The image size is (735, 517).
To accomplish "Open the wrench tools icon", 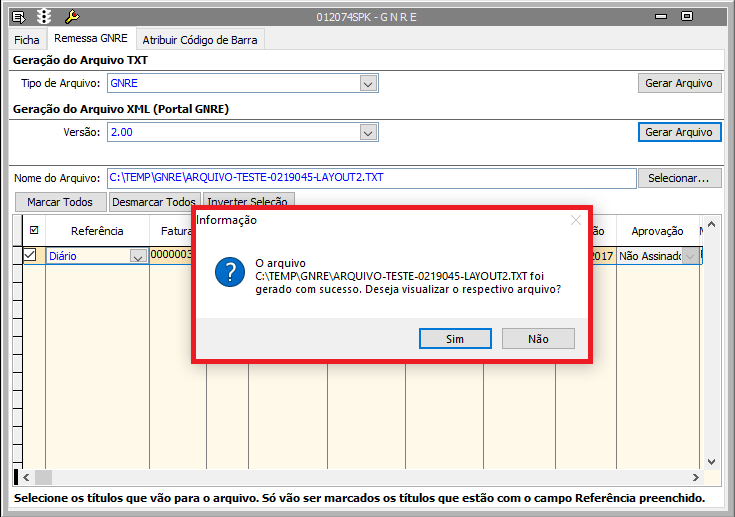I will pos(72,17).
